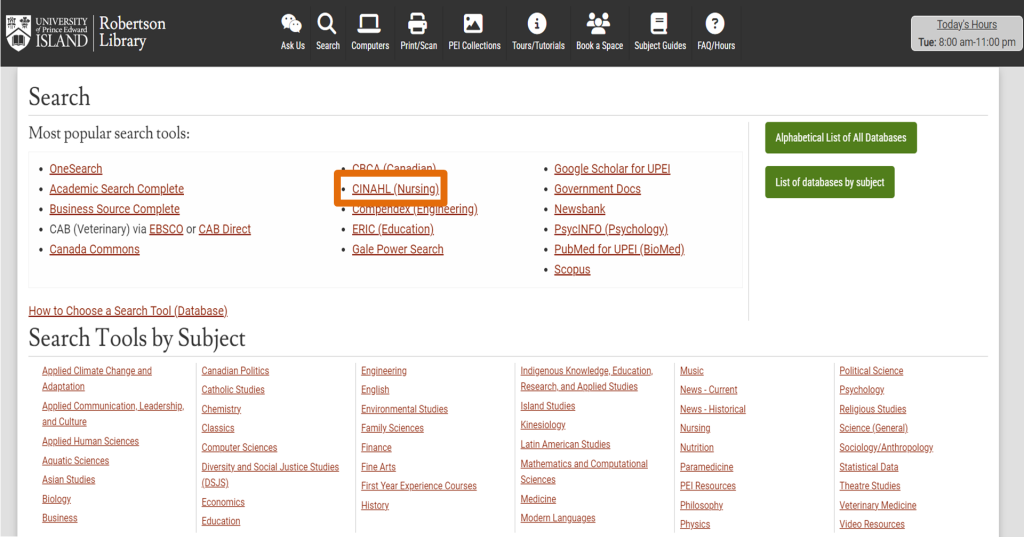Select the Computer Sciences subject link
Viewport: 1024px width, 537px height.
click(239, 448)
